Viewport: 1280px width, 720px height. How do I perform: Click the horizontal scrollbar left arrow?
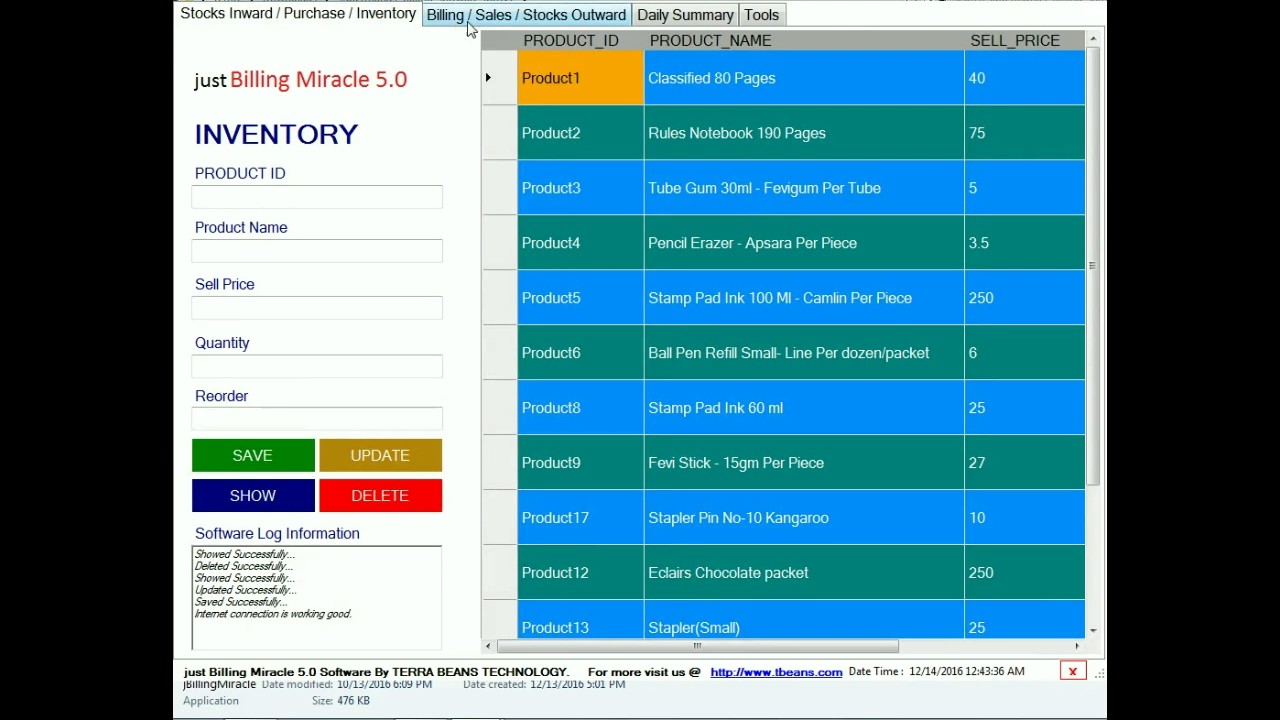pyautogui.click(x=489, y=646)
